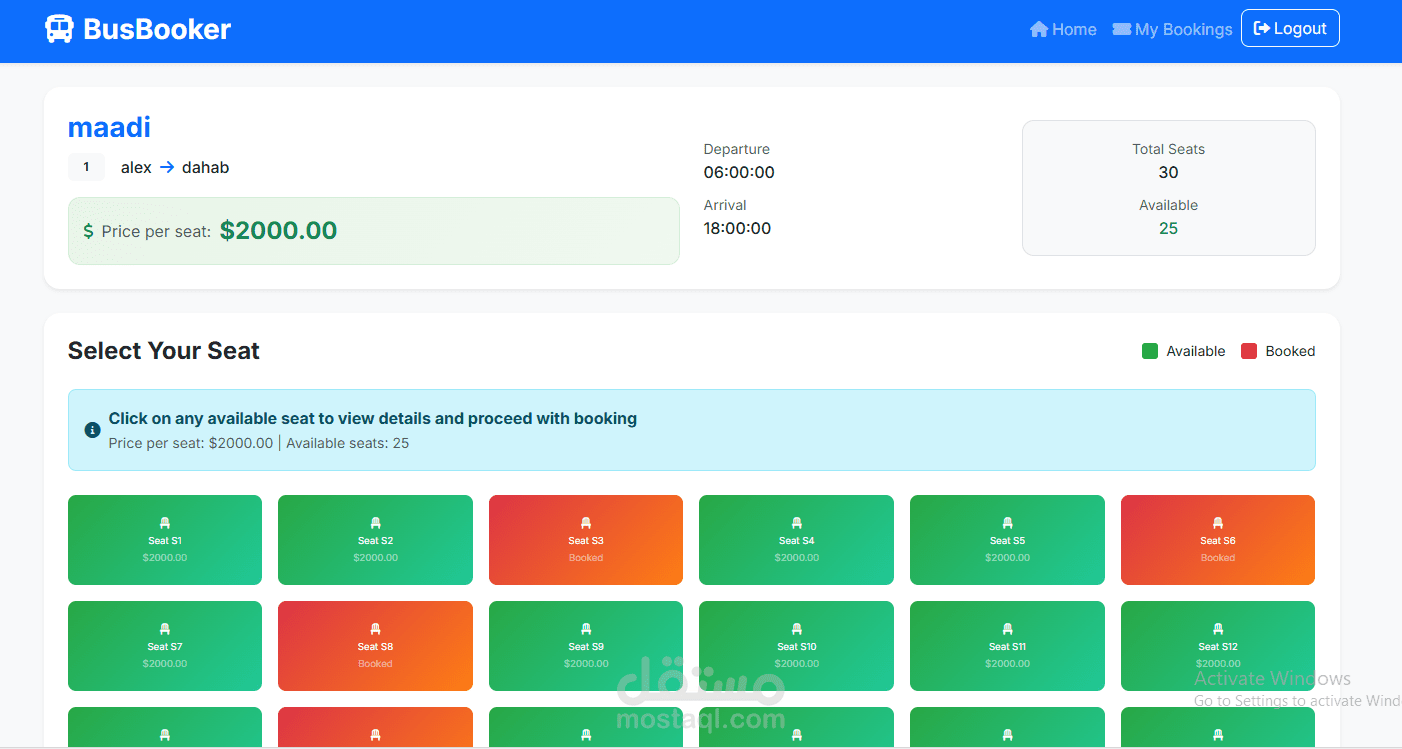Click the dollar sign price icon

(88, 231)
